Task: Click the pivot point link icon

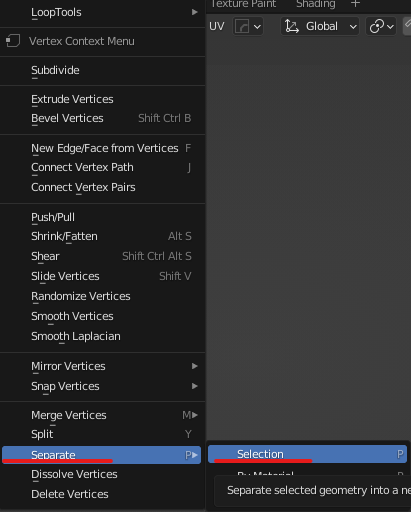Action: point(377,26)
